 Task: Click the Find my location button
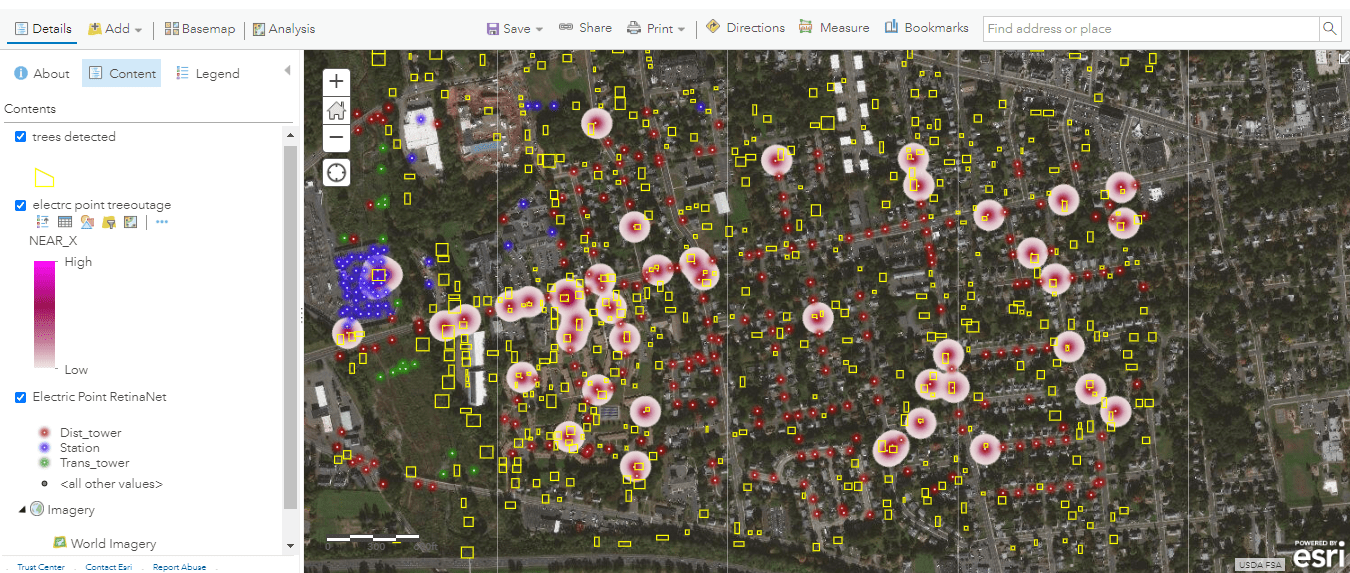pyautogui.click(x=336, y=173)
